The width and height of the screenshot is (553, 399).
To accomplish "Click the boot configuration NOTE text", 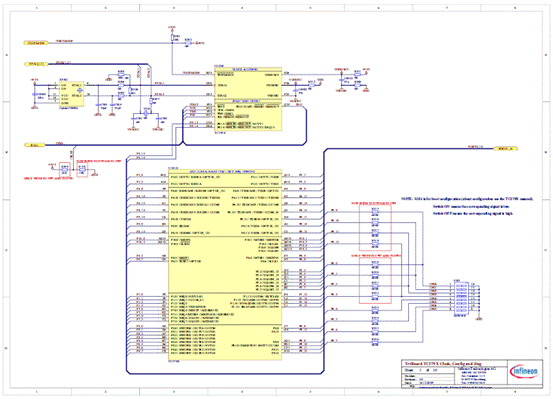I will click(467, 199).
